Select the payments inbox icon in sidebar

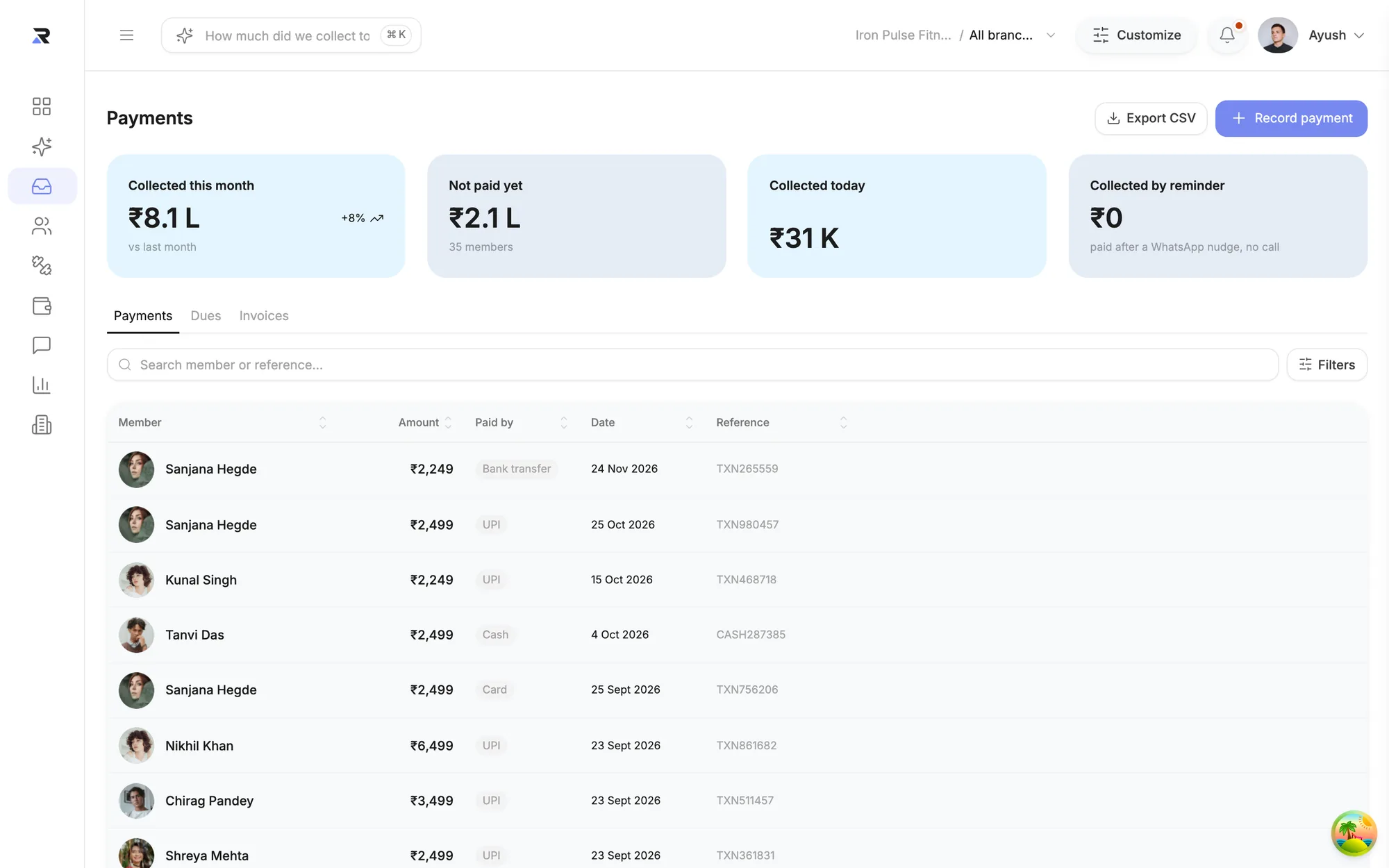pos(42,186)
